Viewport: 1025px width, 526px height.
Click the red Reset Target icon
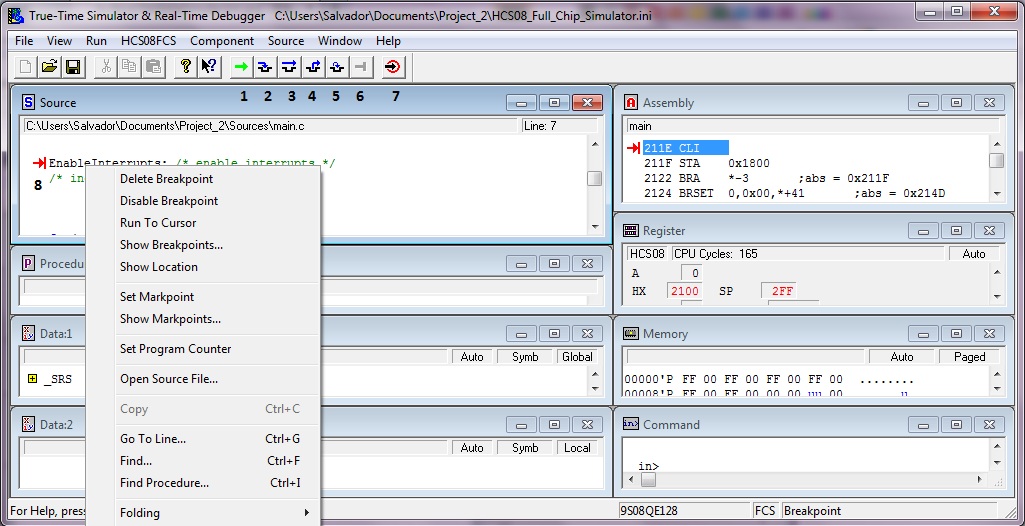[x=393, y=67]
